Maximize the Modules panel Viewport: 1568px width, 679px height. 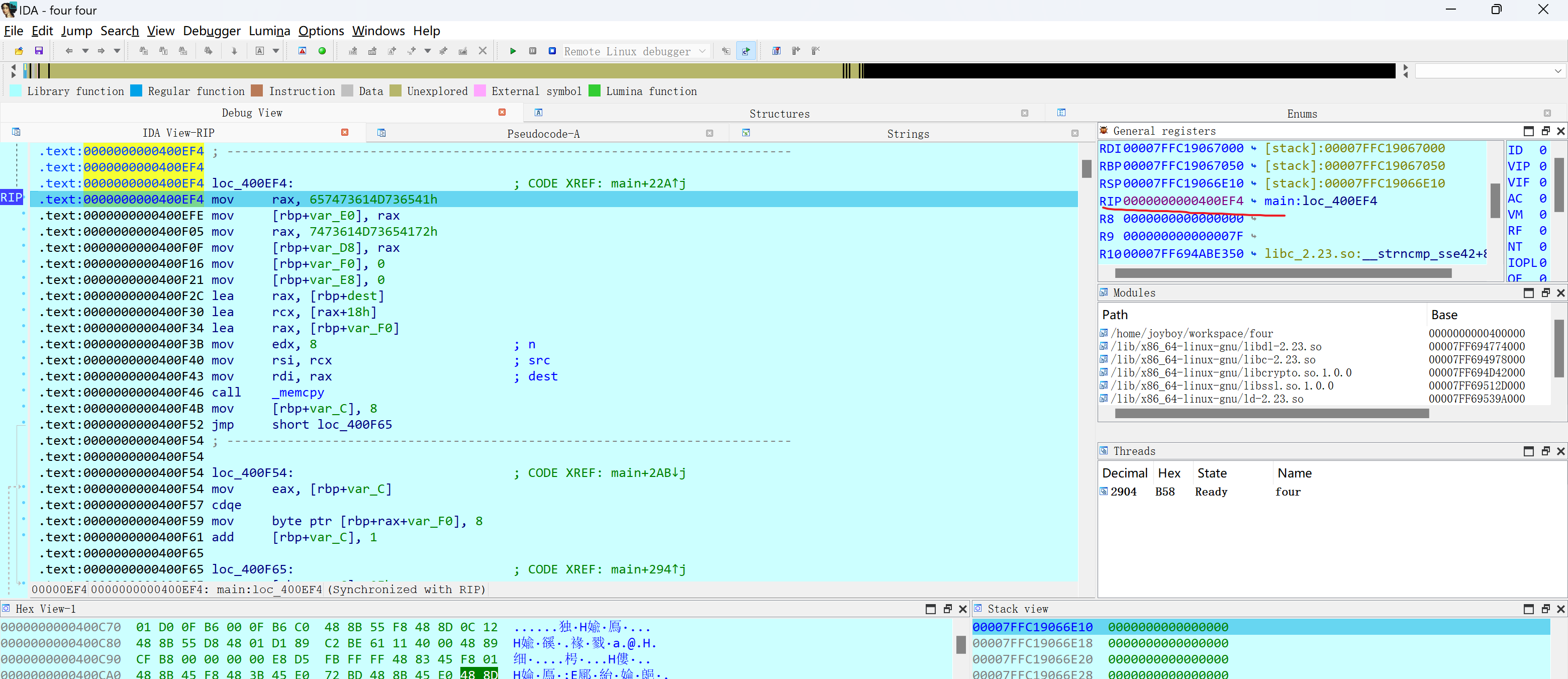[1528, 293]
